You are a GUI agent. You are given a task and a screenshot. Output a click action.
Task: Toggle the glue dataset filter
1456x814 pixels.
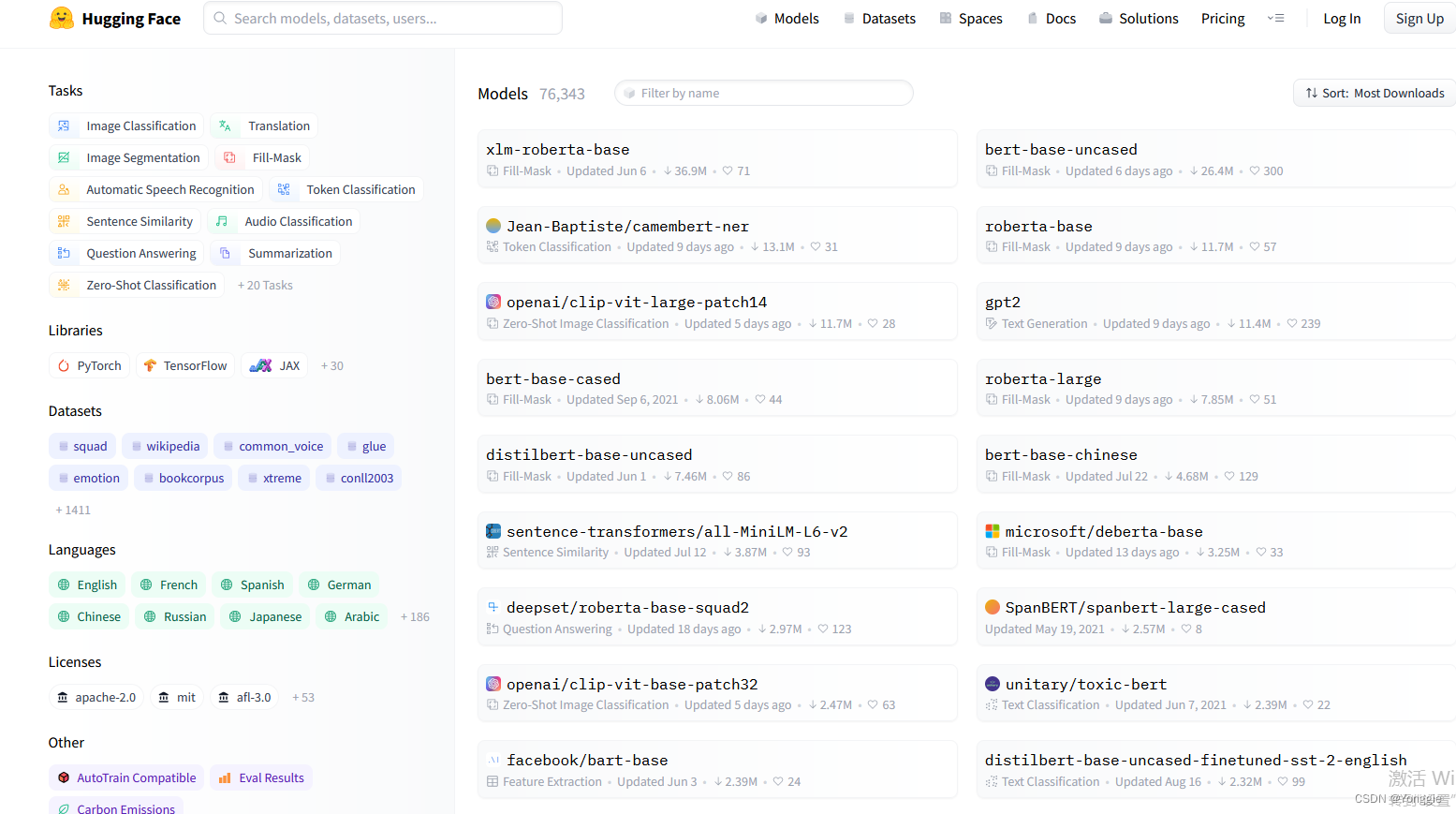coord(365,446)
